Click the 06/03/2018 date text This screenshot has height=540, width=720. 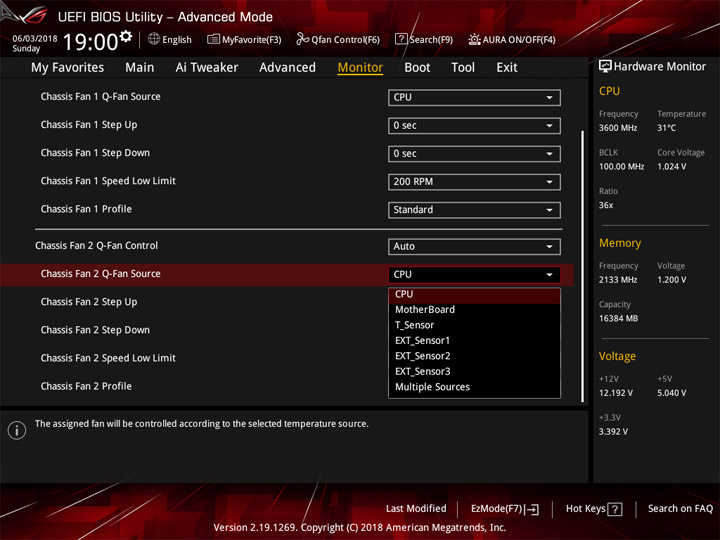(x=35, y=38)
